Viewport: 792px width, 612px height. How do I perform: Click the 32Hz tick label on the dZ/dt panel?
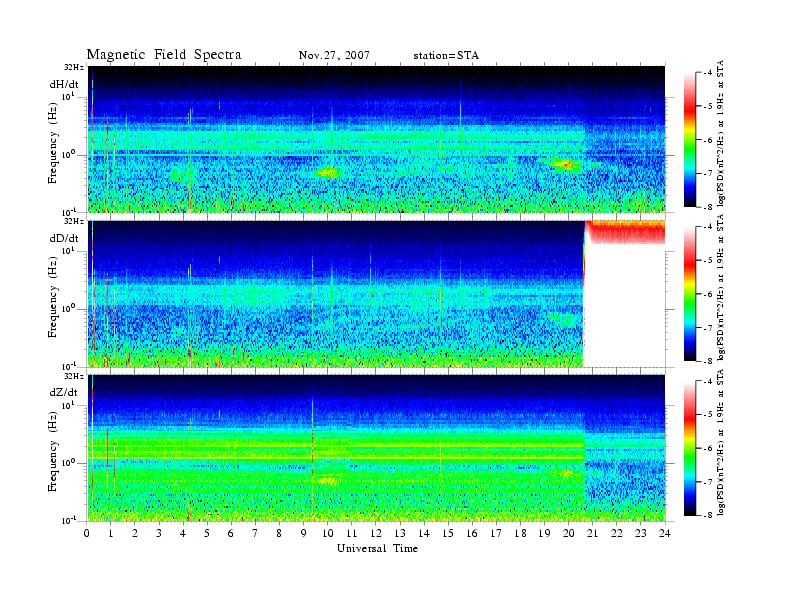pyautogui.click(x=74, y=376)
